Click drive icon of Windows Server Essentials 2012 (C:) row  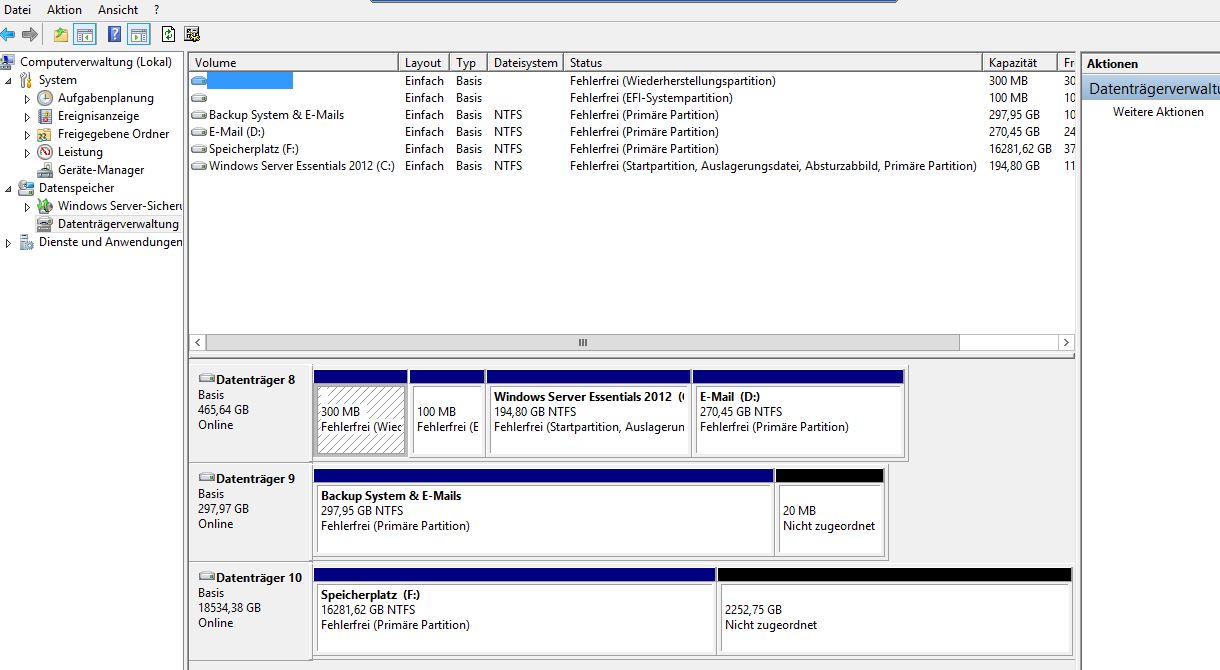tap(199, 166)
